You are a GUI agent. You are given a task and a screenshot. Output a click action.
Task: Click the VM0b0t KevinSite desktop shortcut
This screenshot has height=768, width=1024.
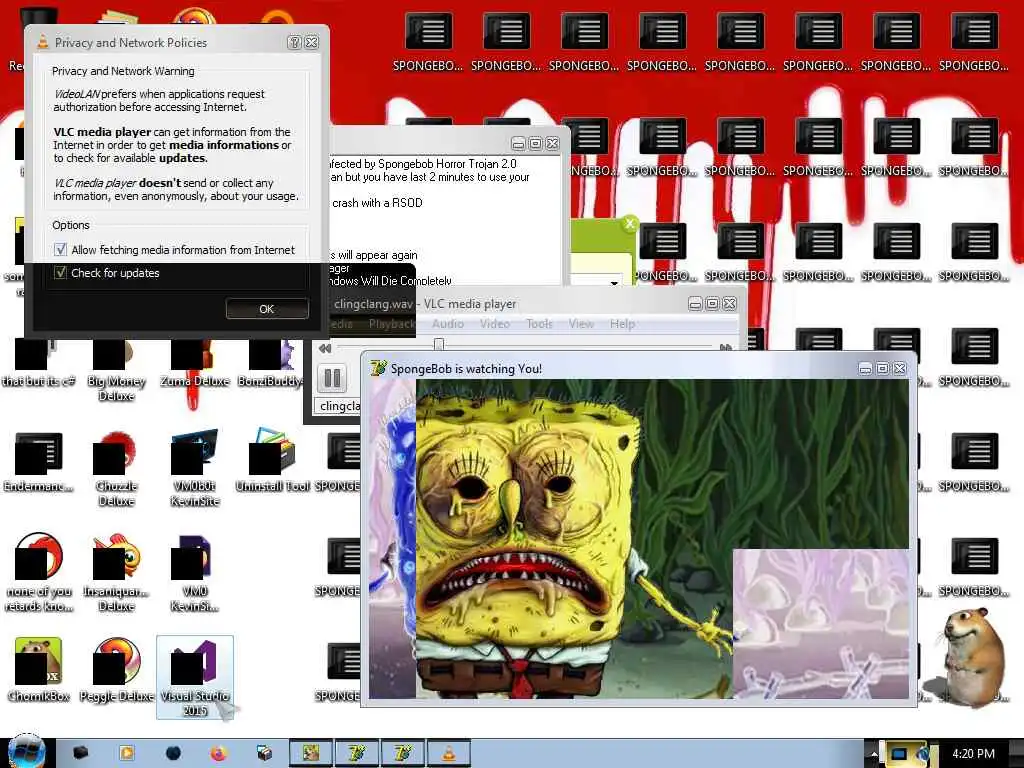[194, 469]
